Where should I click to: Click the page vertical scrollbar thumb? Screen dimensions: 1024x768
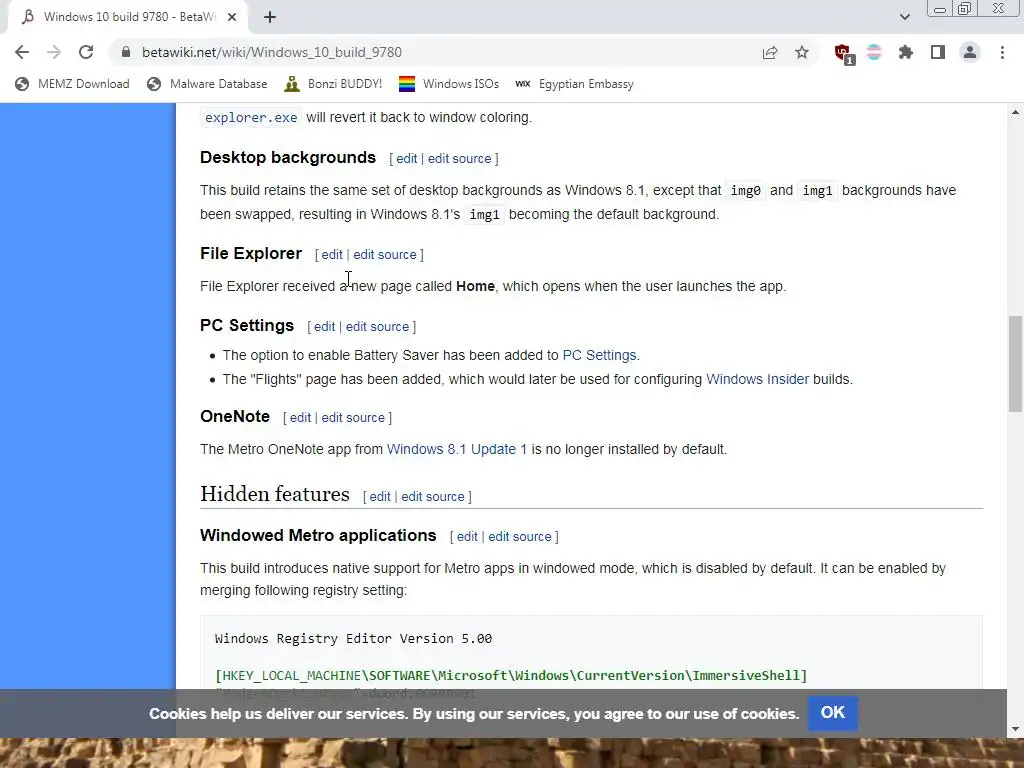click(x=1015, y=364)
